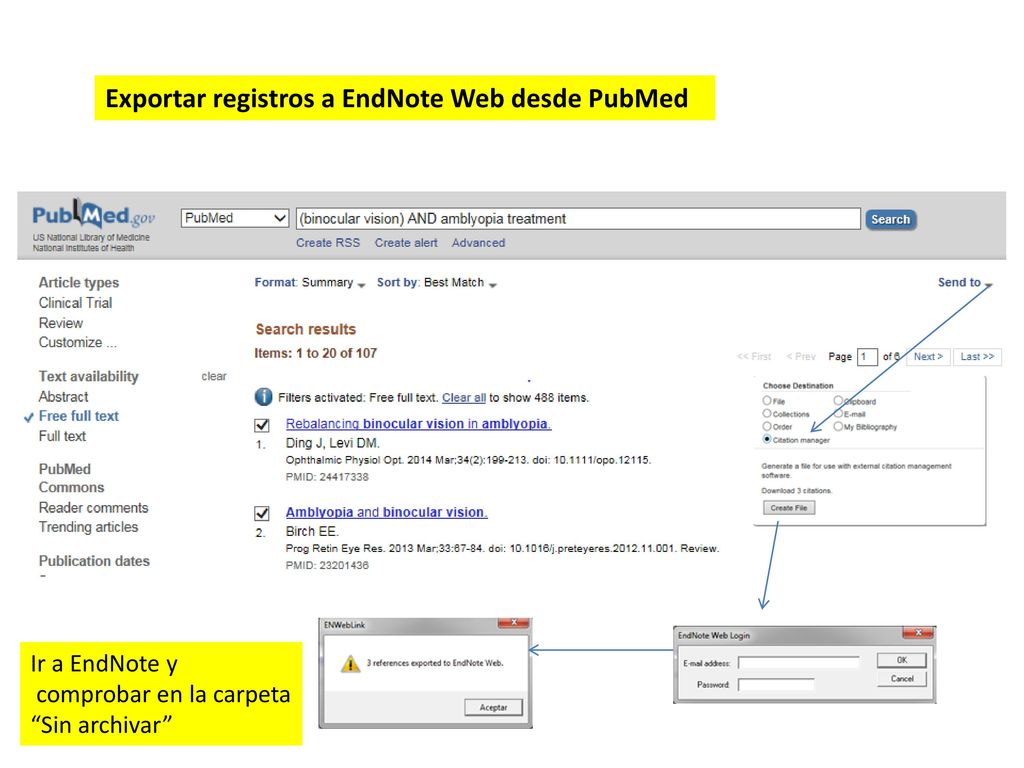1024x768 pixels.
Task: Click author line Birch EE.
Action: point(312,532)
